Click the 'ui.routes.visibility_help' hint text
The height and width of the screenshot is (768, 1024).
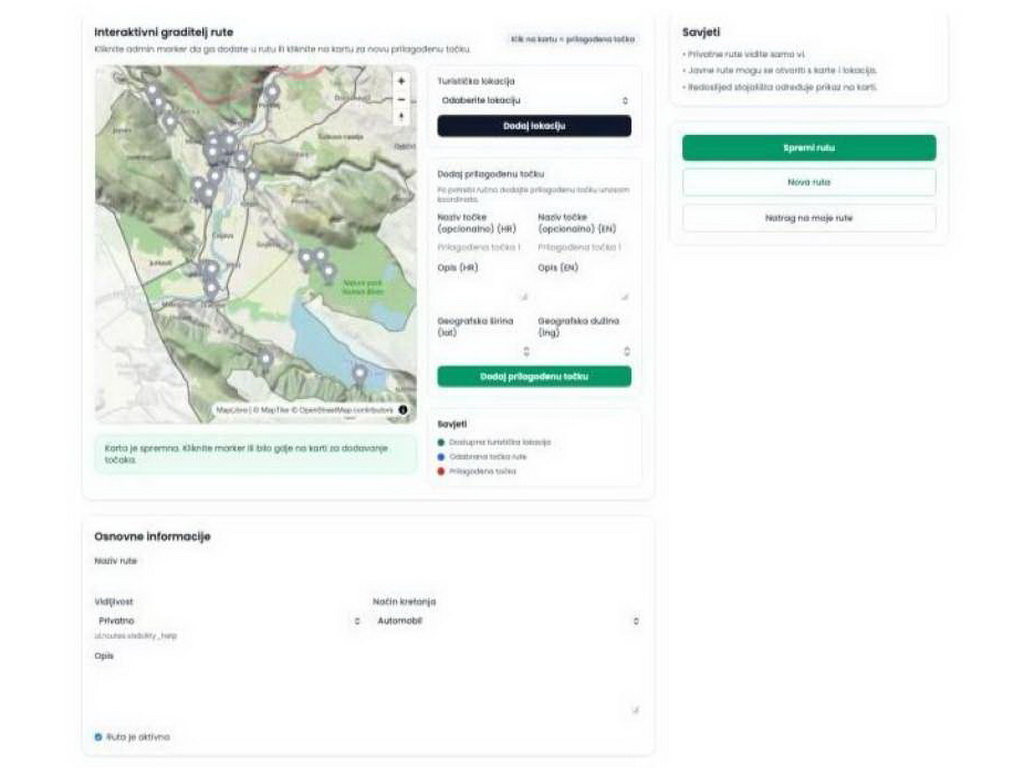136,635
